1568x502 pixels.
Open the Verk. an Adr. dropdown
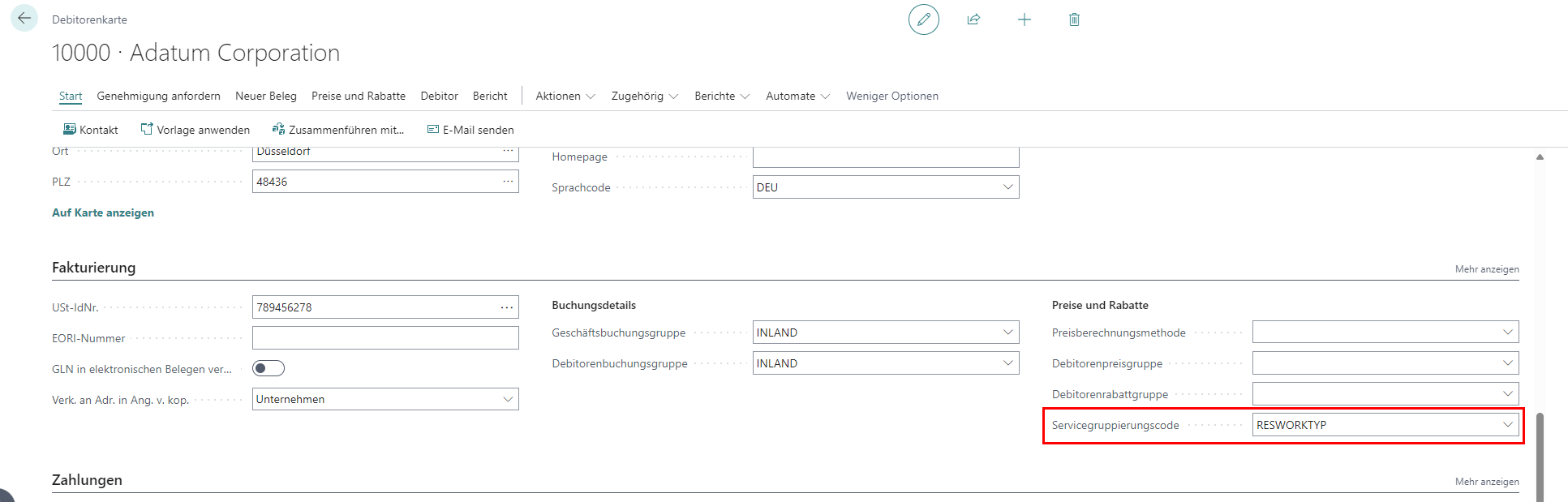508,399
